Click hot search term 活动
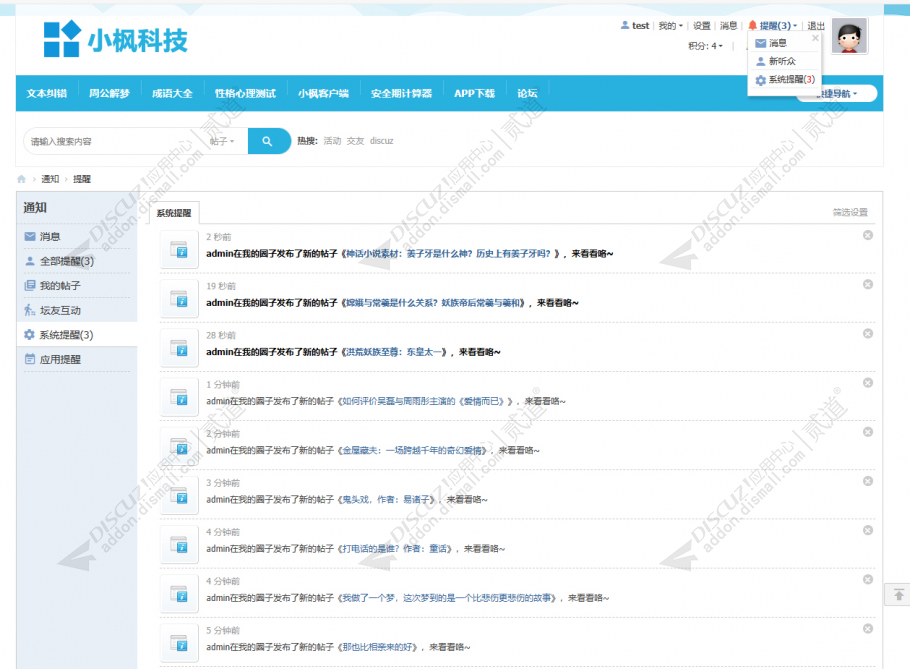Viewport: 910px width, 669px height. click(333, 141)
